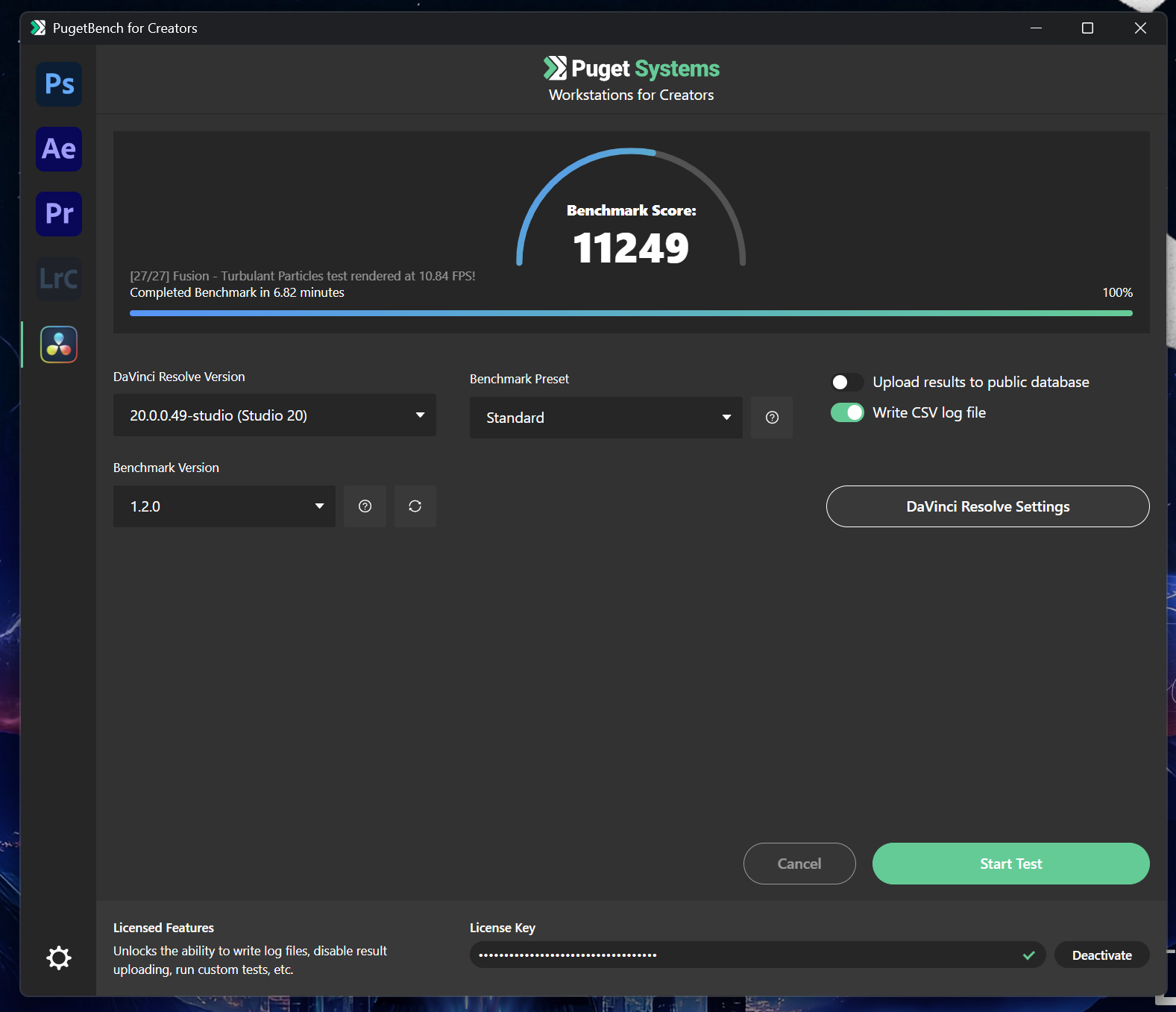Select the DaVinci Resolve benchmark icon
The height and width of the screenshot is (1012, 1176).
click(x=59, y=345)
